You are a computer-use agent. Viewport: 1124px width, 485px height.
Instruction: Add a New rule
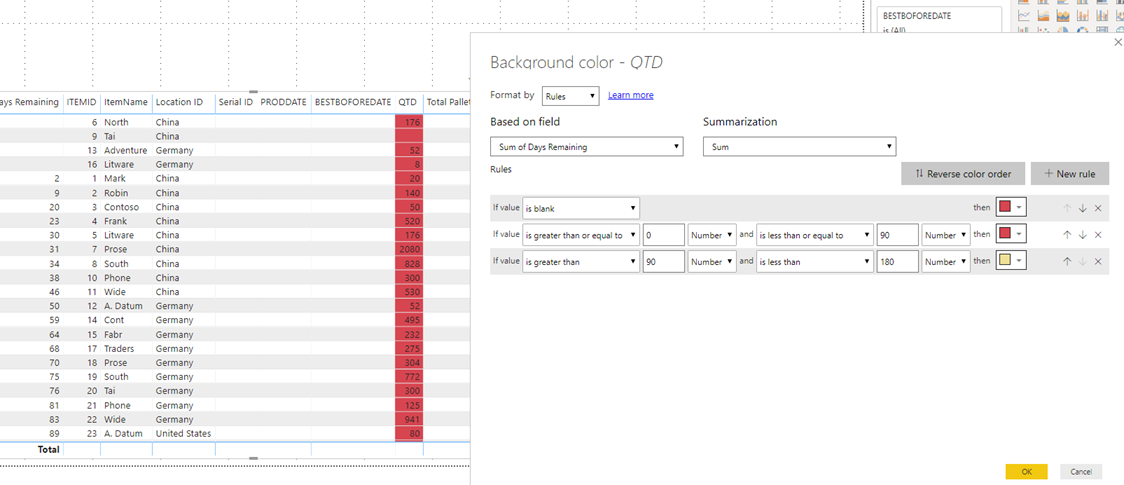point(1070,173)
